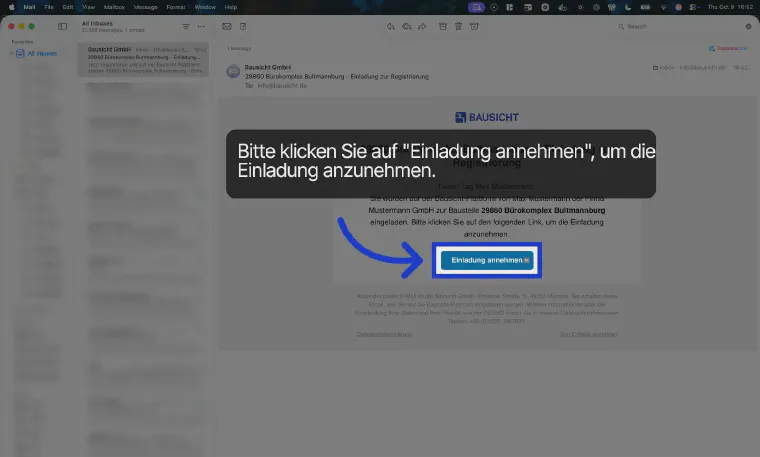Collapse the All Inboxes chevron

11,53
